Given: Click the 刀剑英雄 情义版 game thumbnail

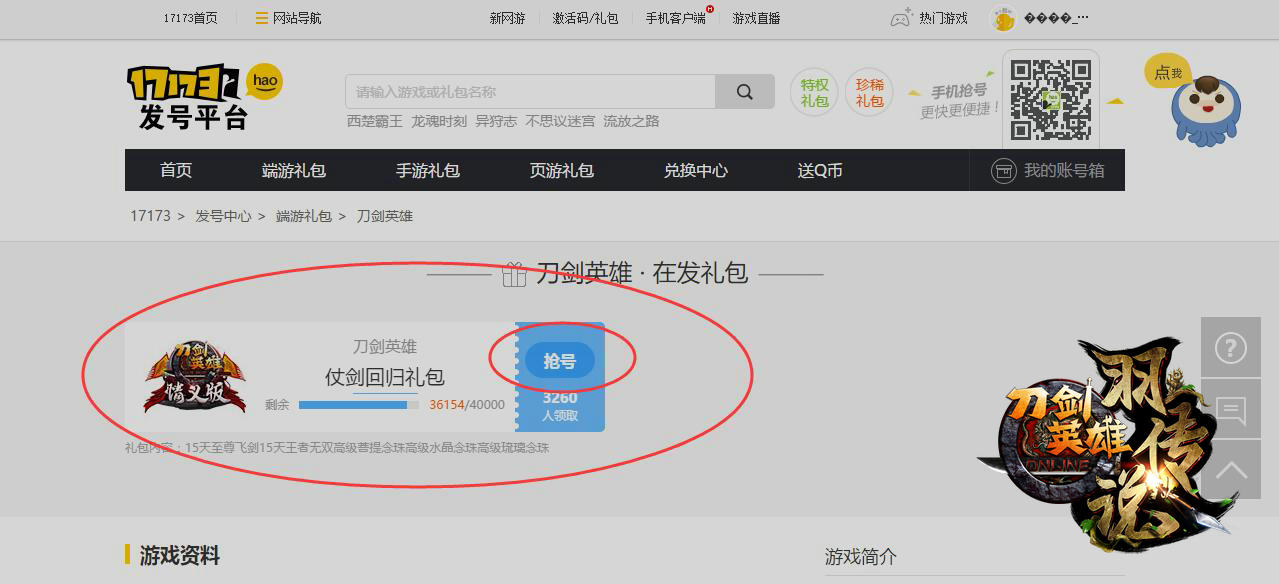Looking at the screenshot, I should (x=195, y=378).
